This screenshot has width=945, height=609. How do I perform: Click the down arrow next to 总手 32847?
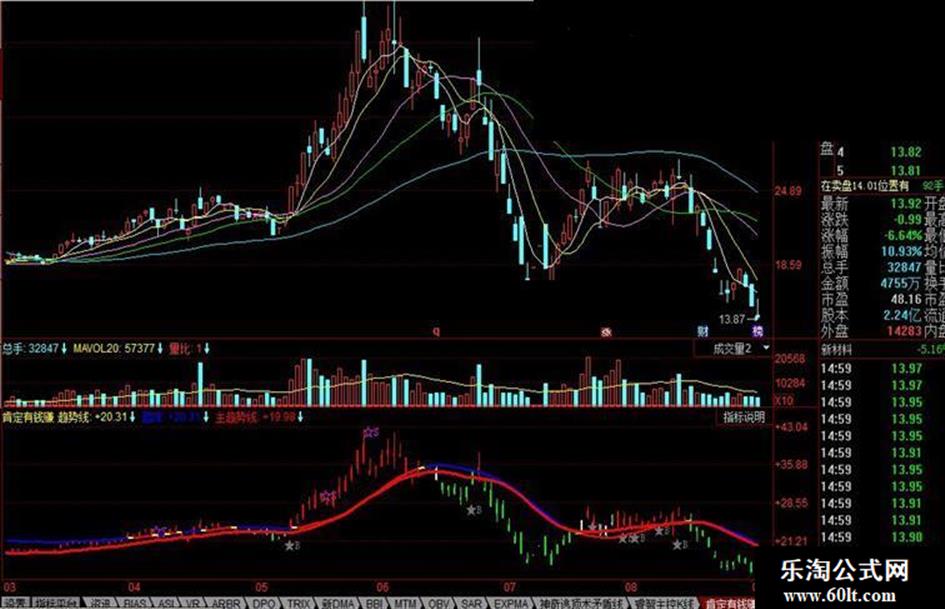[64, 348]
